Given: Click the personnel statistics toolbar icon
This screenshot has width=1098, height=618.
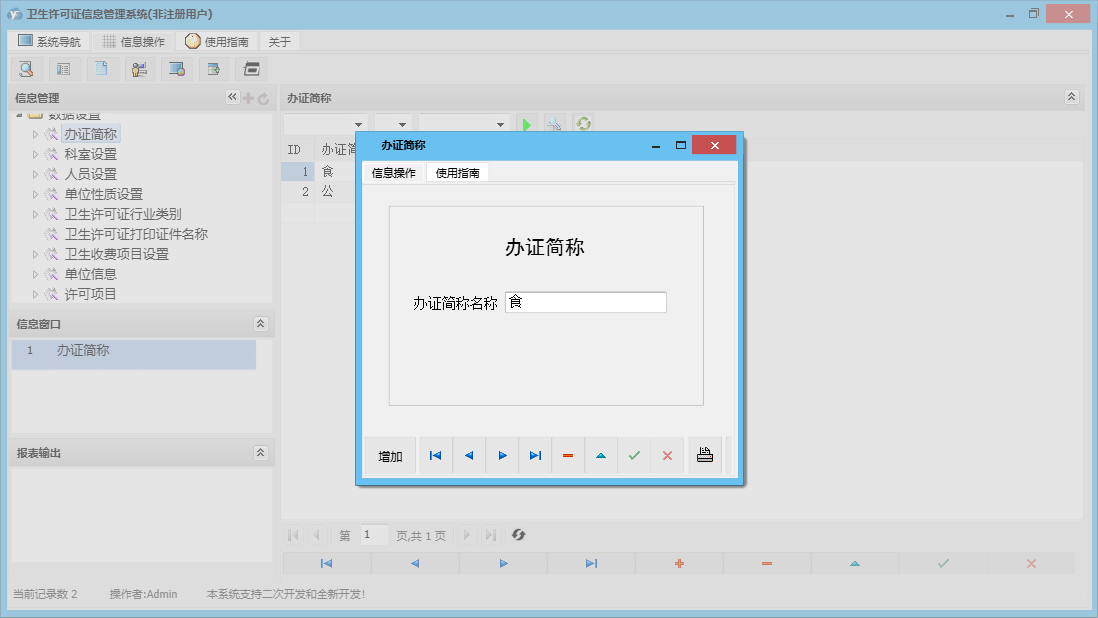Looking at the screenshot, I should [x=139, y=68].
